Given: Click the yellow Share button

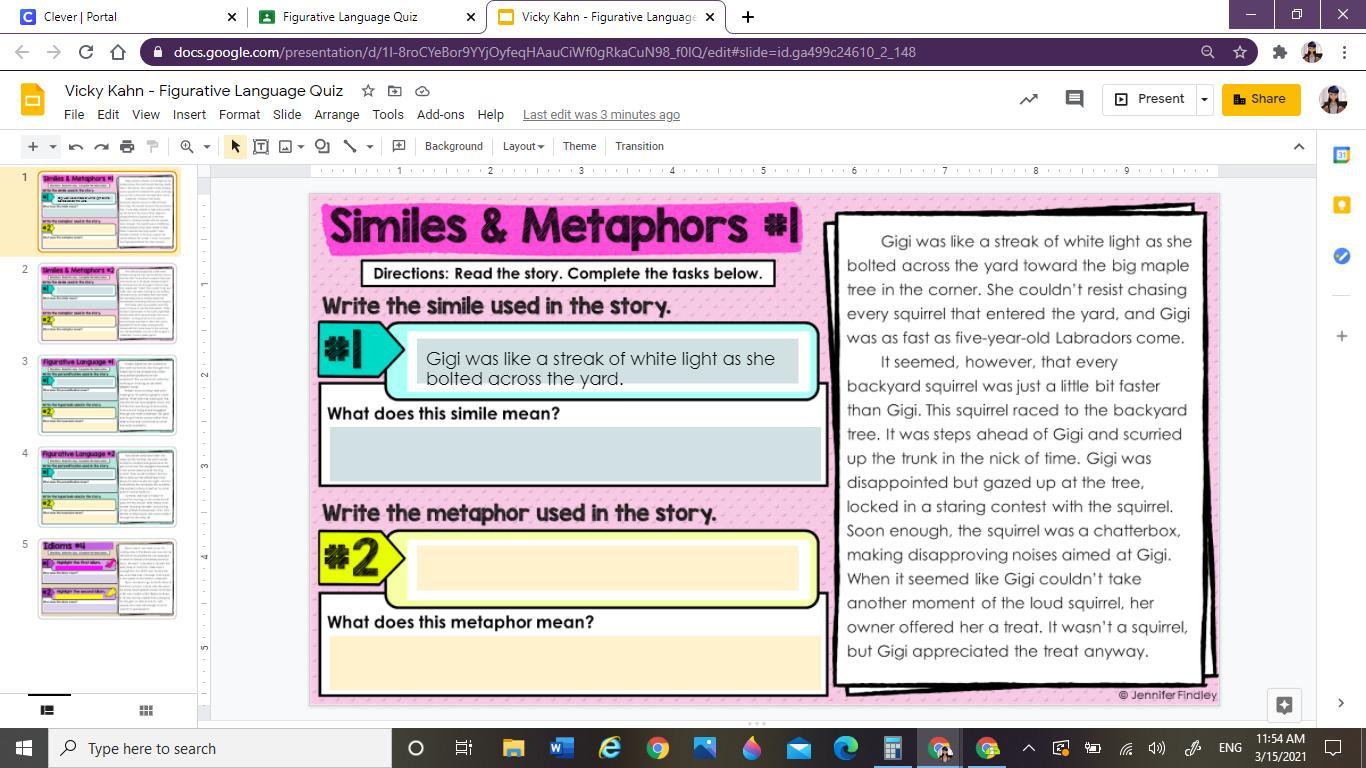Looking at the screenshot, I should pyautogui.click(x=1261, y=99).
